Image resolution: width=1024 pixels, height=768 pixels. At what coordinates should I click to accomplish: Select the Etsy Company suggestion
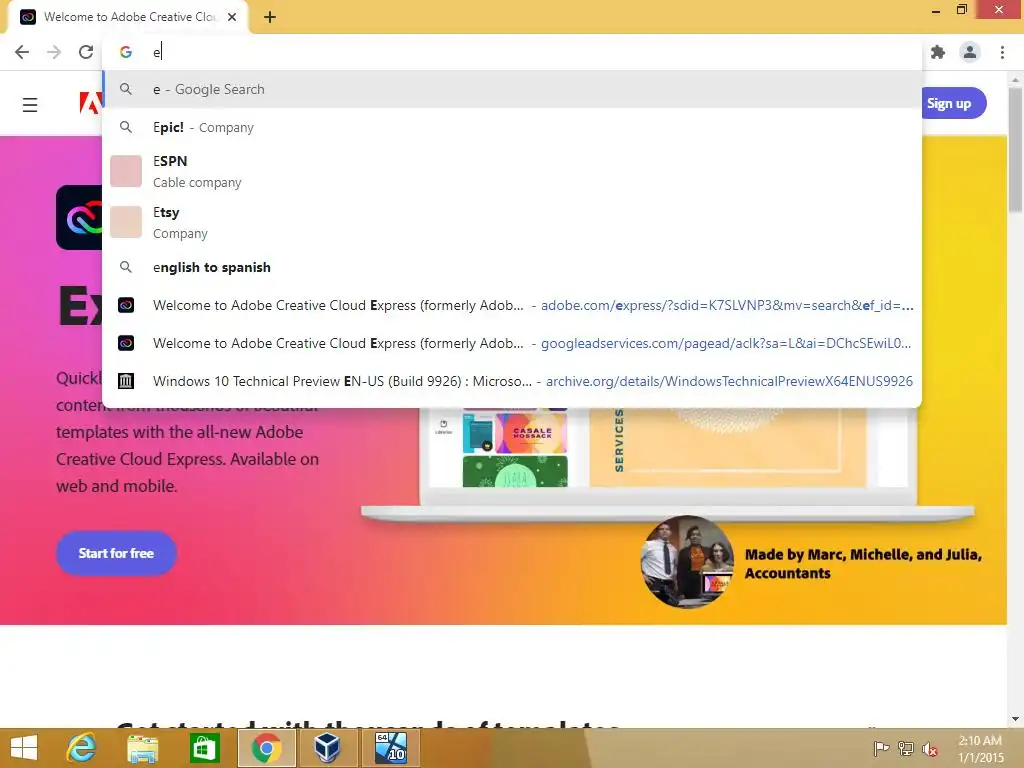coord(512,223)
